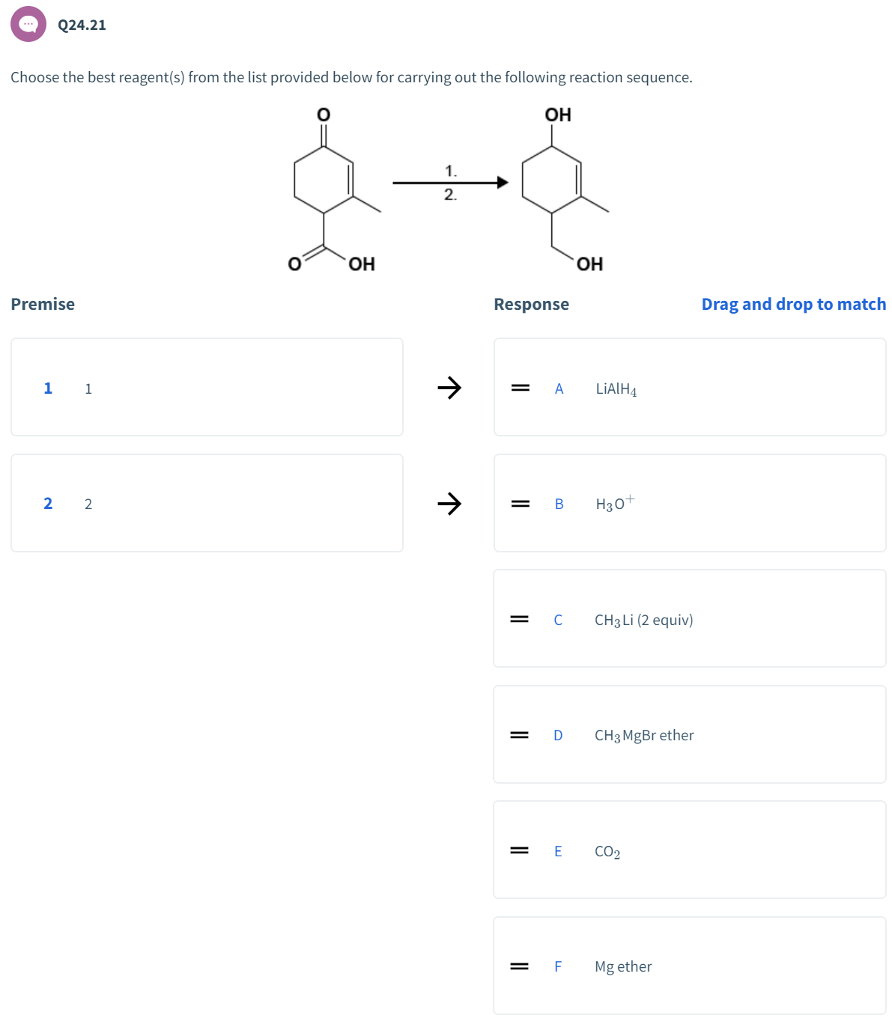Click the arrow icon next to premise 1
Screen dimensions: 892x1024
(449, 388)
